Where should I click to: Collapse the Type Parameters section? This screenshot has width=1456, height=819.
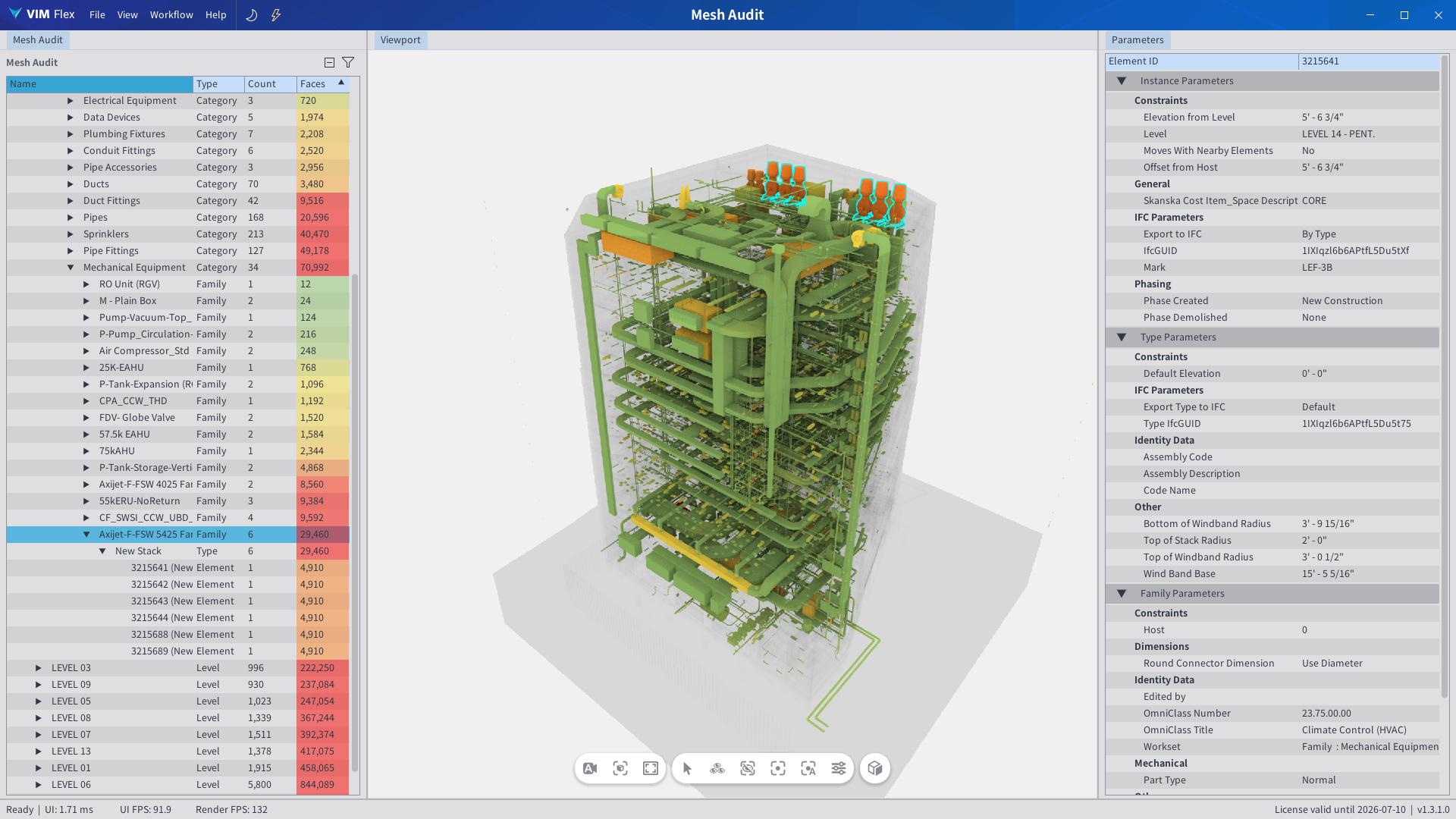[1122, 337]
